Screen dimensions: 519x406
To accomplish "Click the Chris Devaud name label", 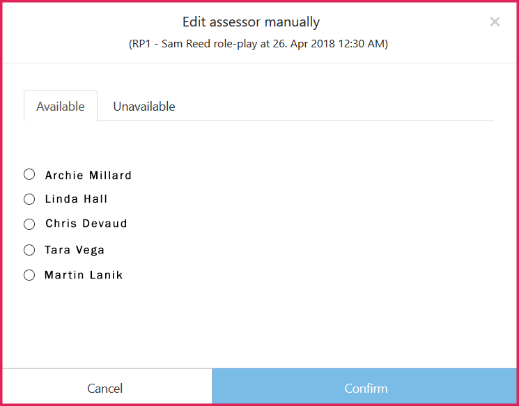I will tap(86, 223).
